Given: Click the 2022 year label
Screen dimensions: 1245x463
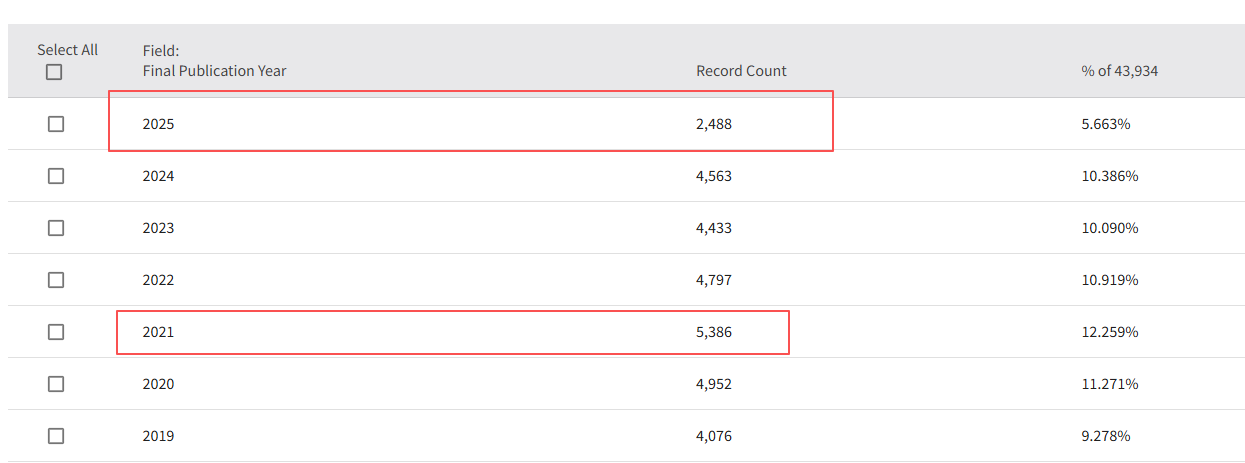Looking at the screenshot, I should pyautogui.click(x=158, y=280).
